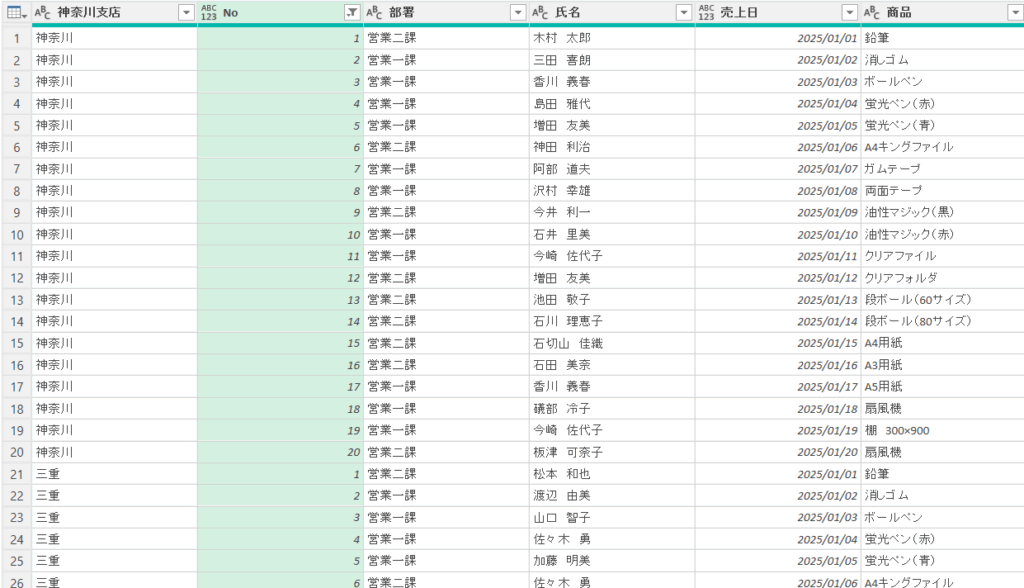Change the data type icon of 部署 column

coord(374,12)
